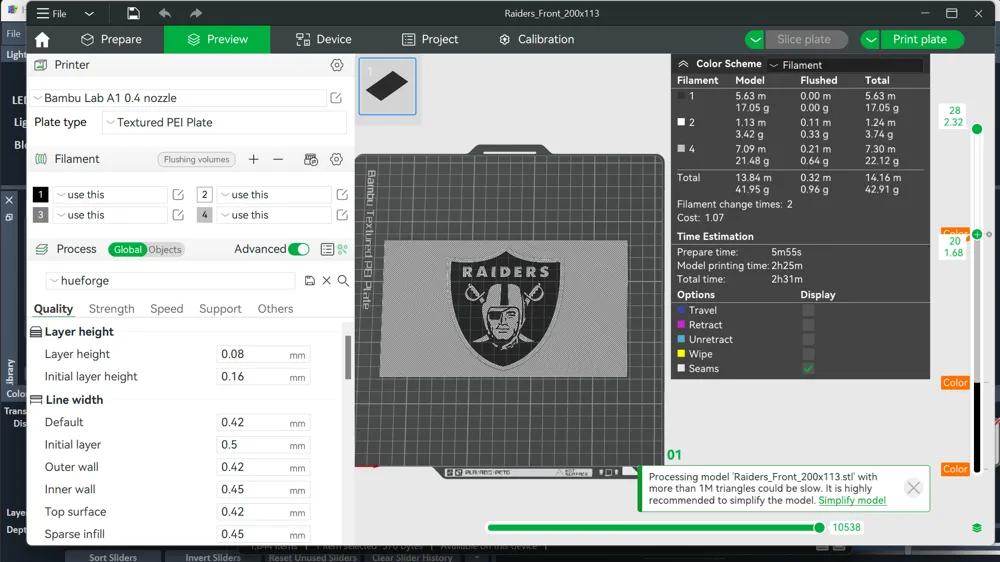Save the project with the disk icon

coord(133,13)
